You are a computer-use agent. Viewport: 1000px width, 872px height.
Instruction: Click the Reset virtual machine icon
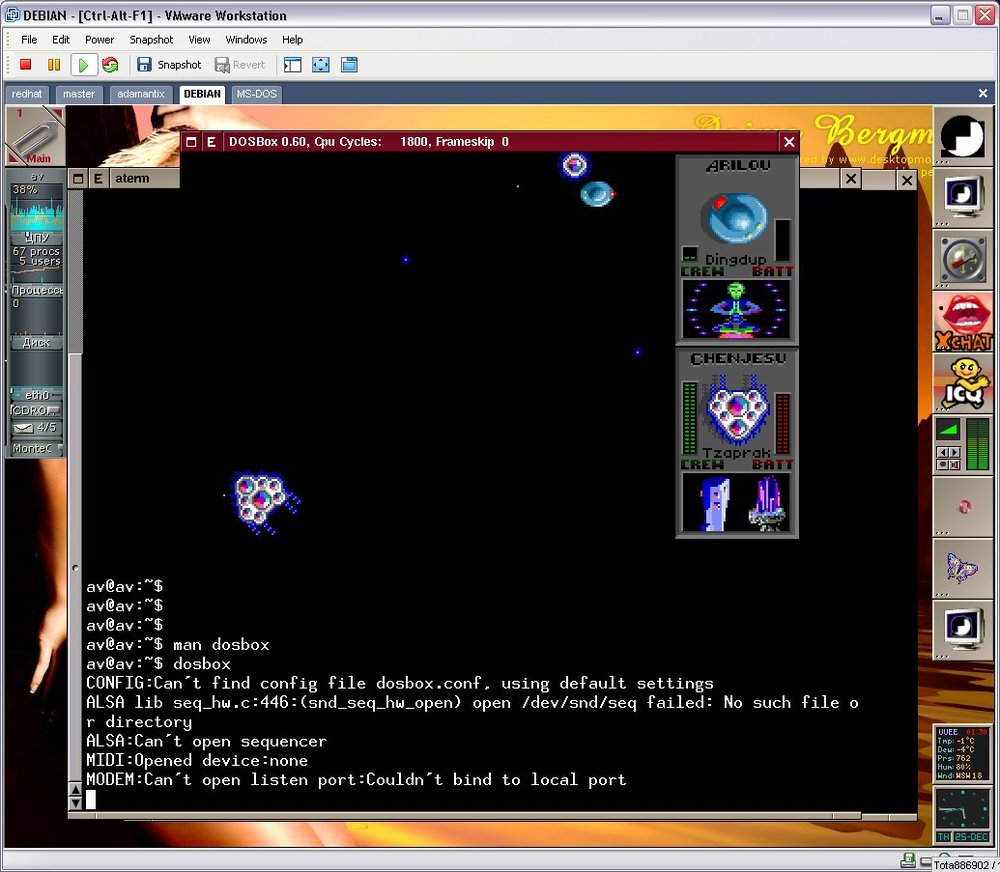pyautogui.click(x=110, y=65)
